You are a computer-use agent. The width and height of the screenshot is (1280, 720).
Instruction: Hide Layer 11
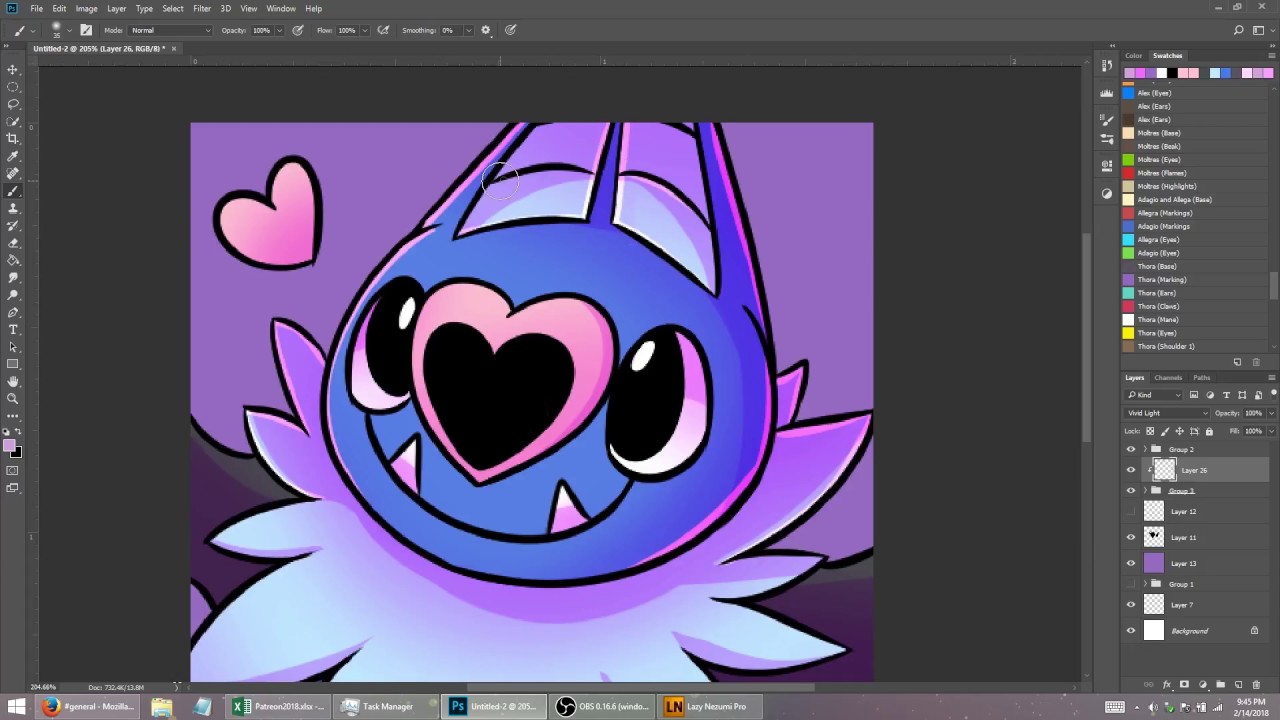1131,537
